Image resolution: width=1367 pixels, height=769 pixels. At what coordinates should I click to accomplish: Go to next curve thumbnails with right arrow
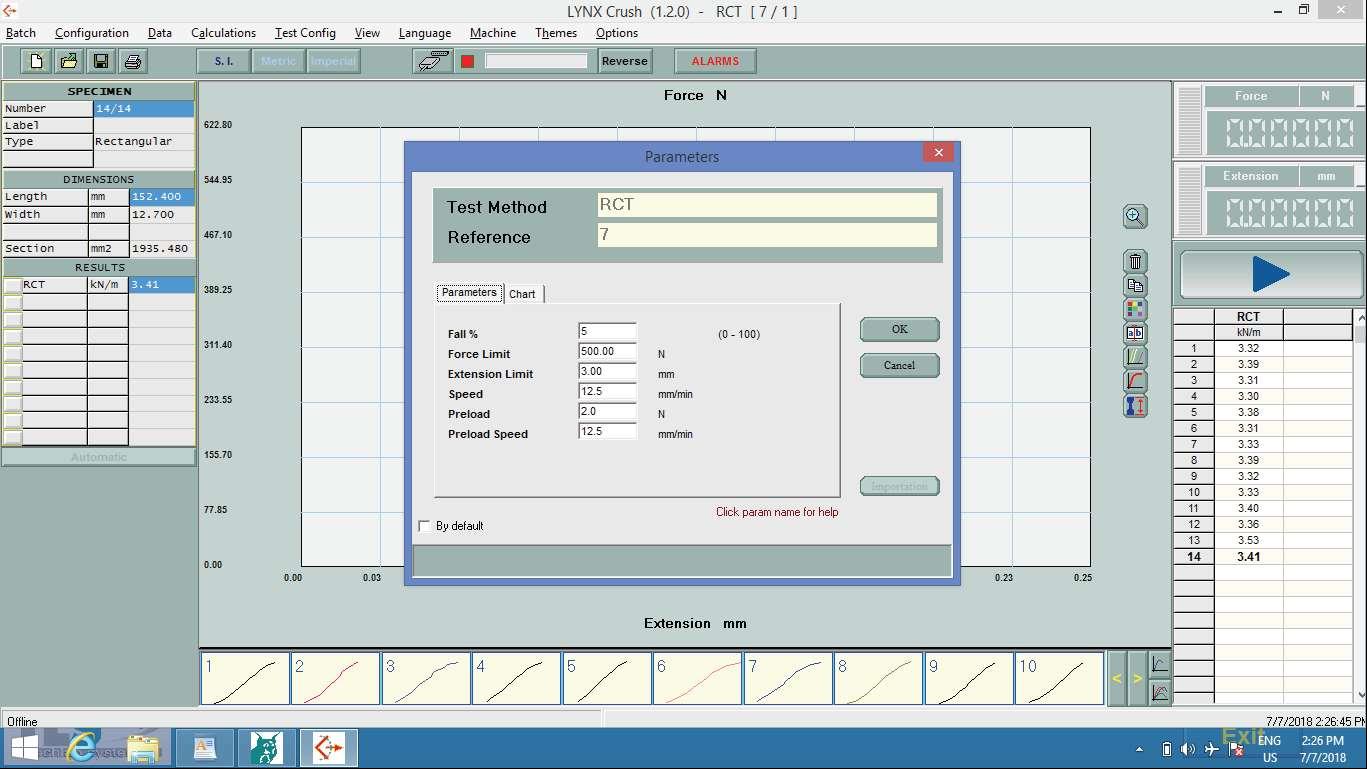pyautogui.click(x=1137, y=679)
